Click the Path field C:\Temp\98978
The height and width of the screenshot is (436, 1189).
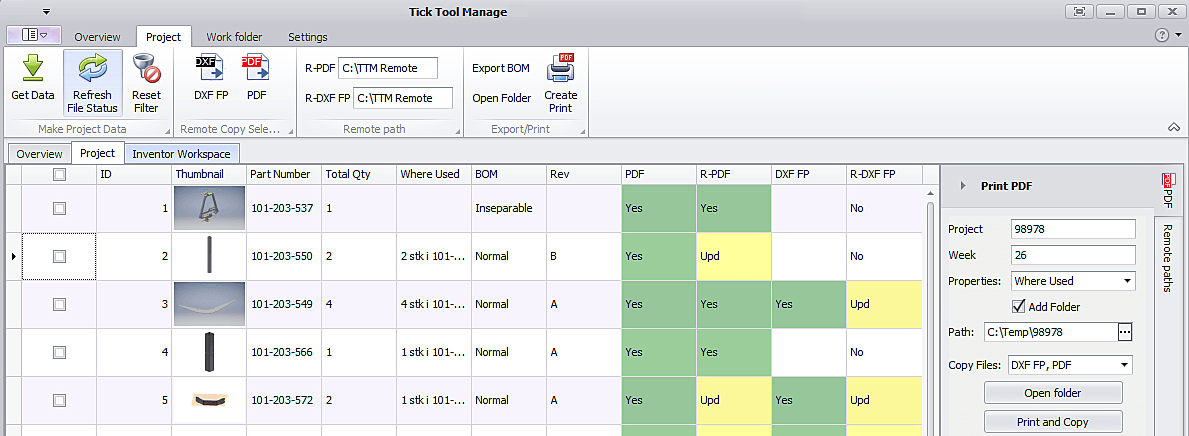coord(1050,331)
